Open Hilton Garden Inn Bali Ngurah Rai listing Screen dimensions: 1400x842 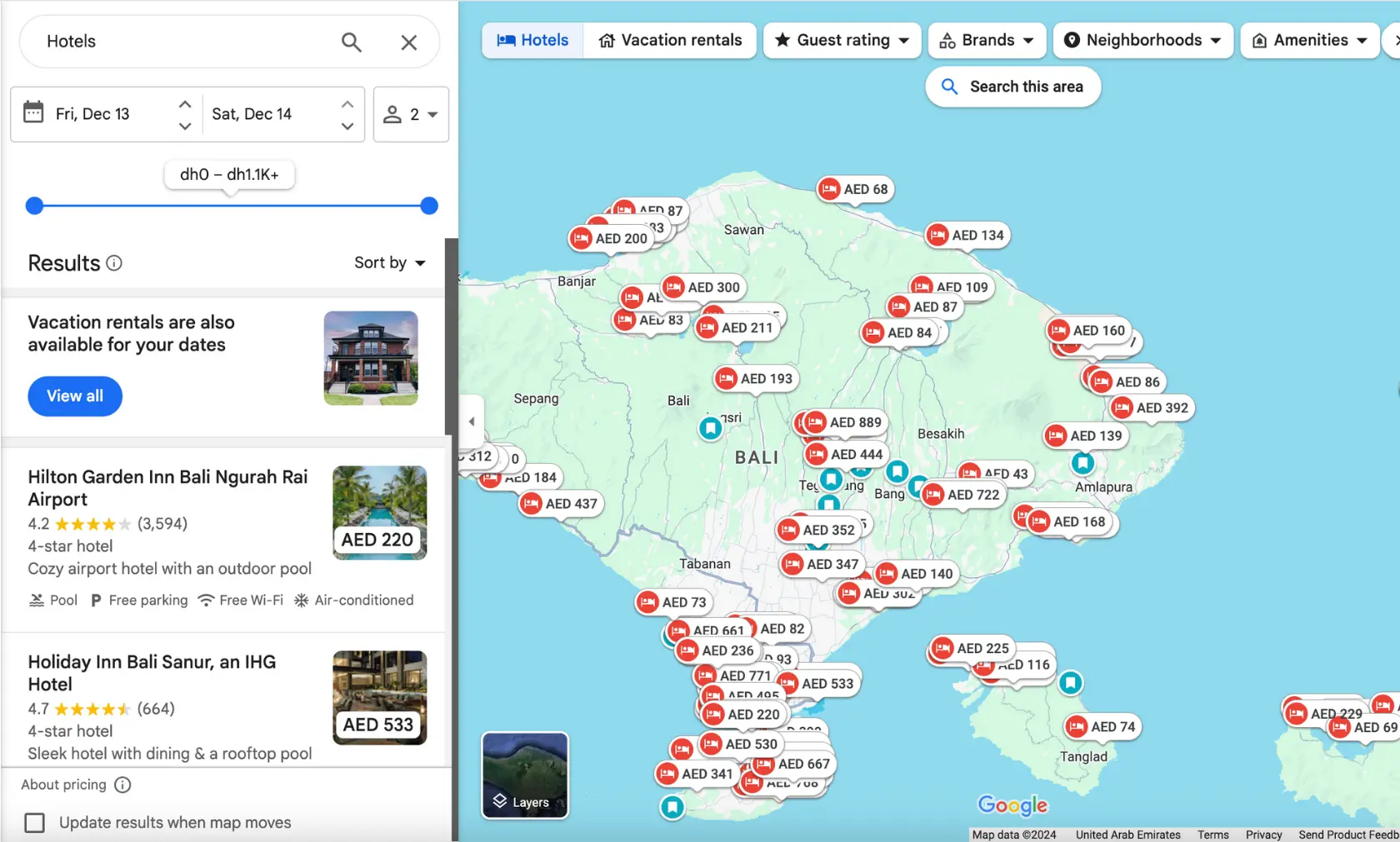click(167, 488)
